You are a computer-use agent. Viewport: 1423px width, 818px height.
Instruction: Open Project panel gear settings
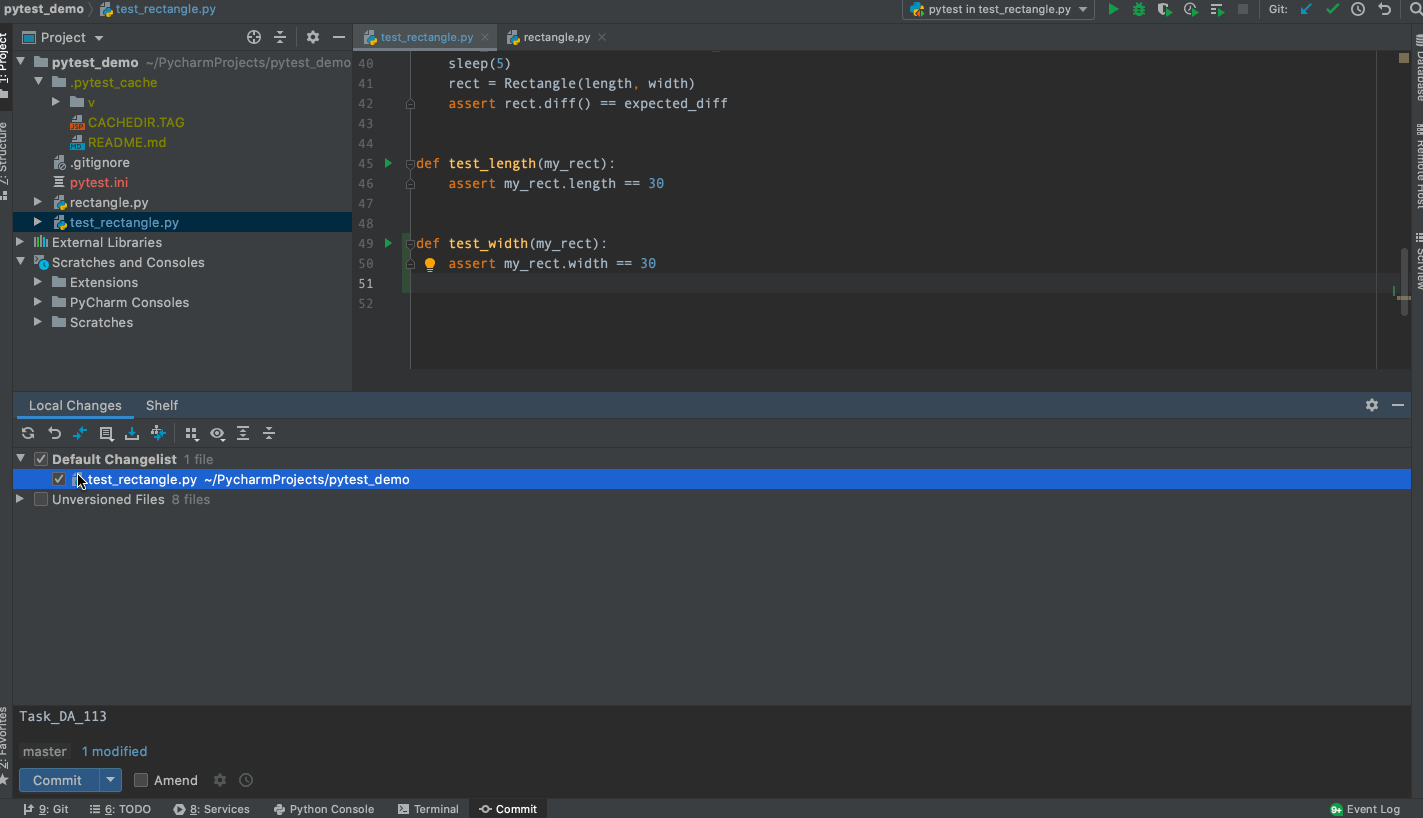pos(313,37)
